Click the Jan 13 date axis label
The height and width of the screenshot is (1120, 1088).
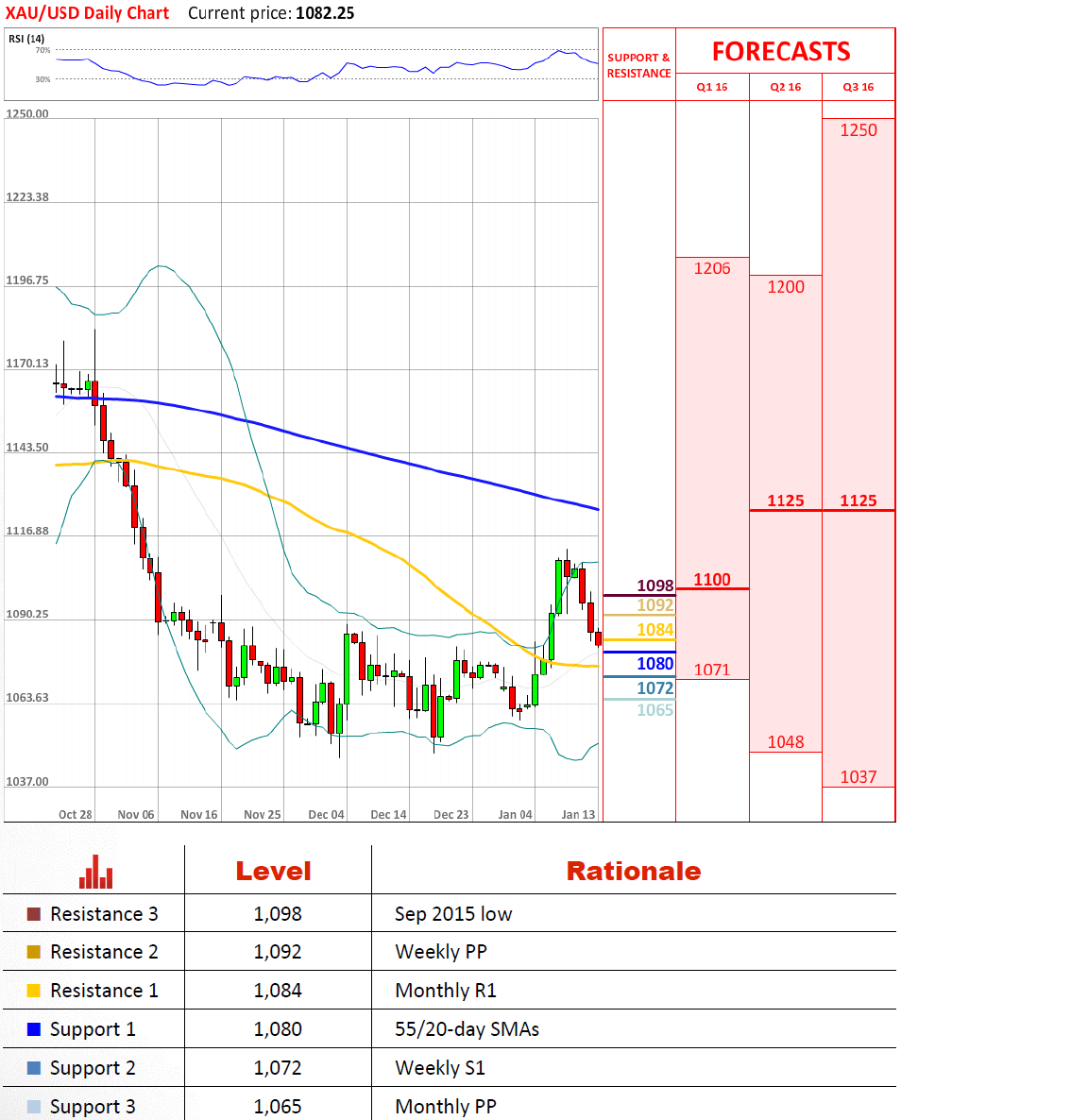point(579,815)
